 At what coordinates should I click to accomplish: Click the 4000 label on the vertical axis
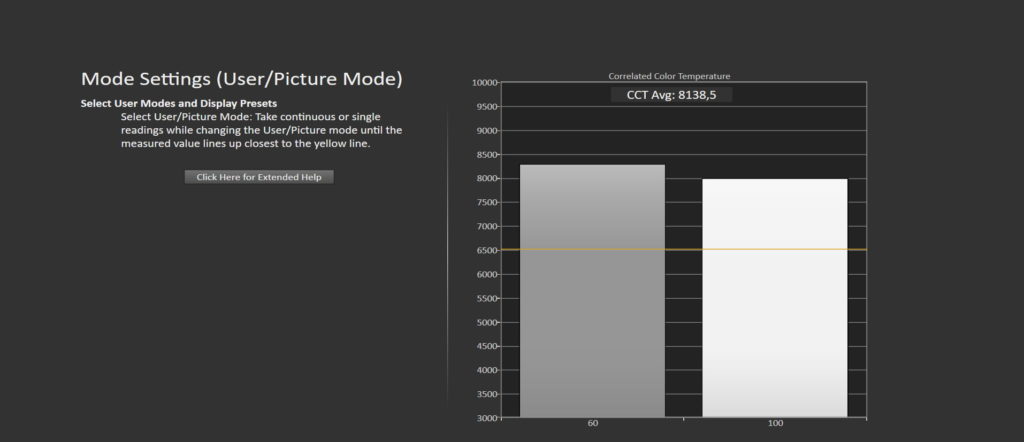pyautogui.click(x=486, y=370)
